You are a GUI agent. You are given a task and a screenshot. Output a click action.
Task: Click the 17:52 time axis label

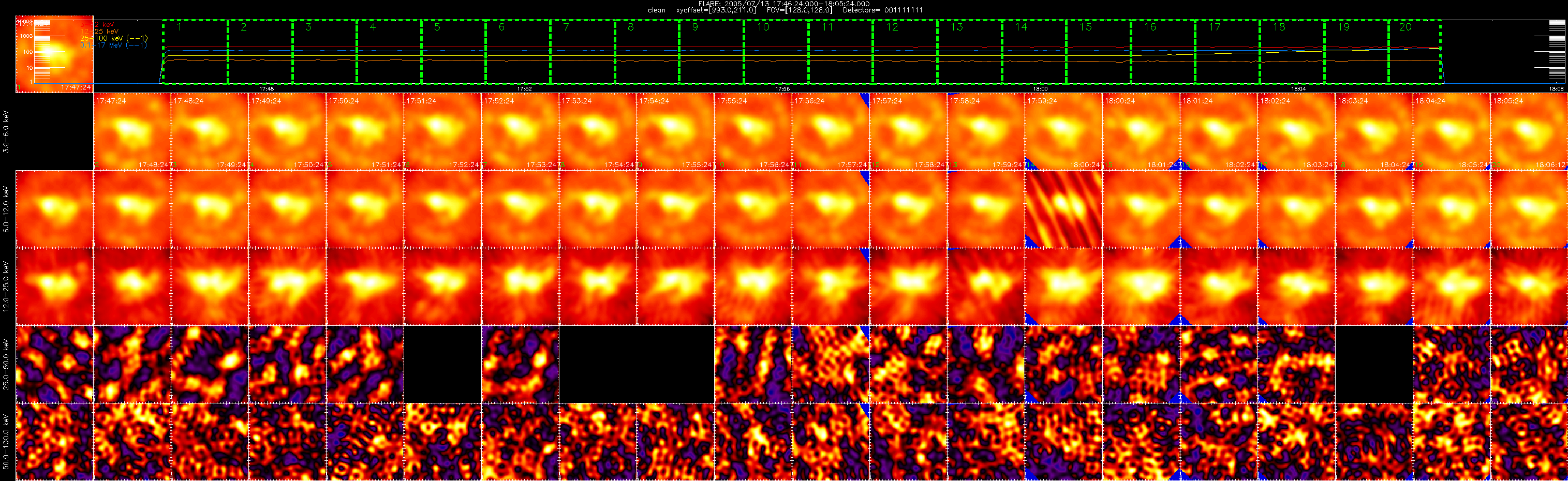[x=525, y=89]
